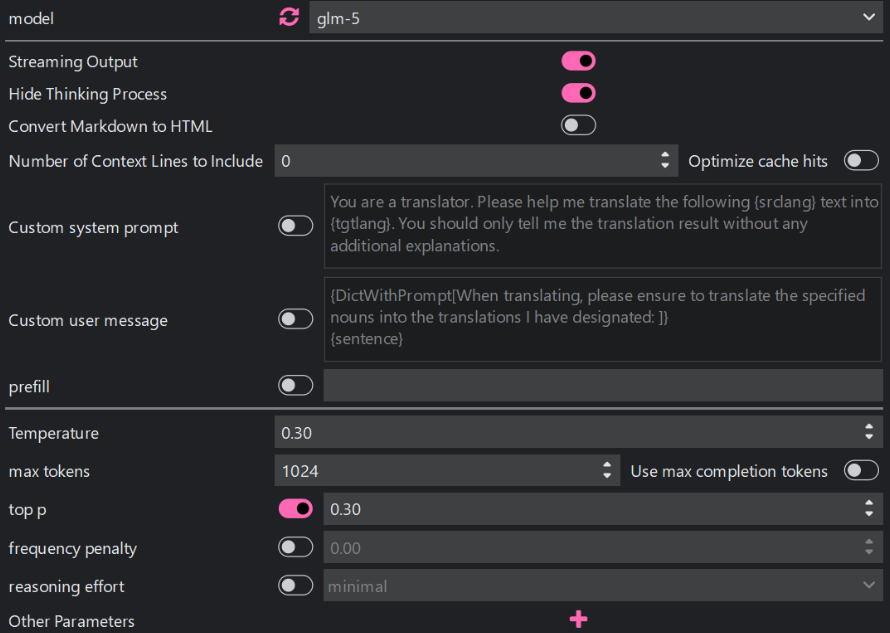Decrease Temperature with the down arrow
Screen dimensions: 890x633
click(x=869, y=438)
